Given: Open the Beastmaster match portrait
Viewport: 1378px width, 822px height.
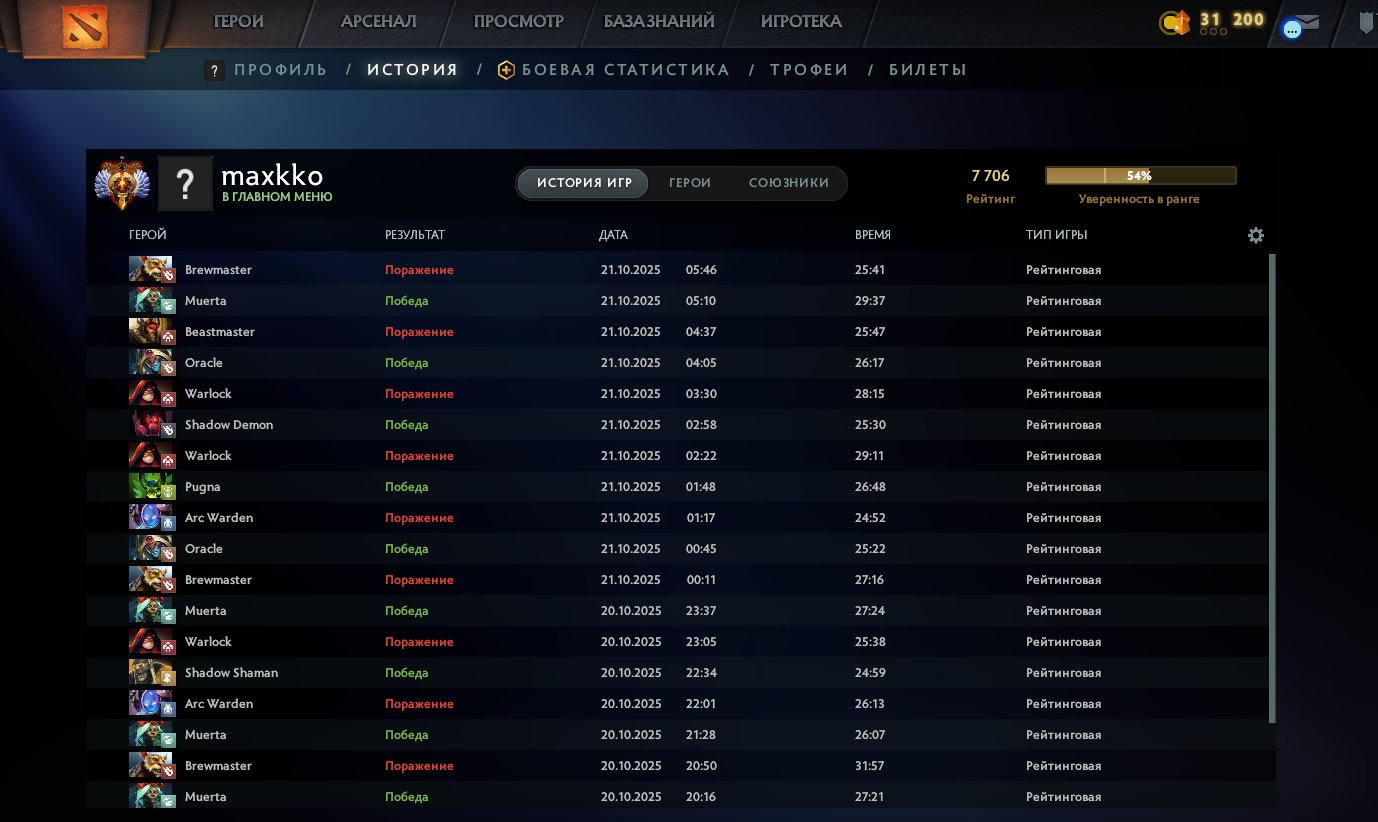Looking at the screenshot, I should tap(151, 332).
